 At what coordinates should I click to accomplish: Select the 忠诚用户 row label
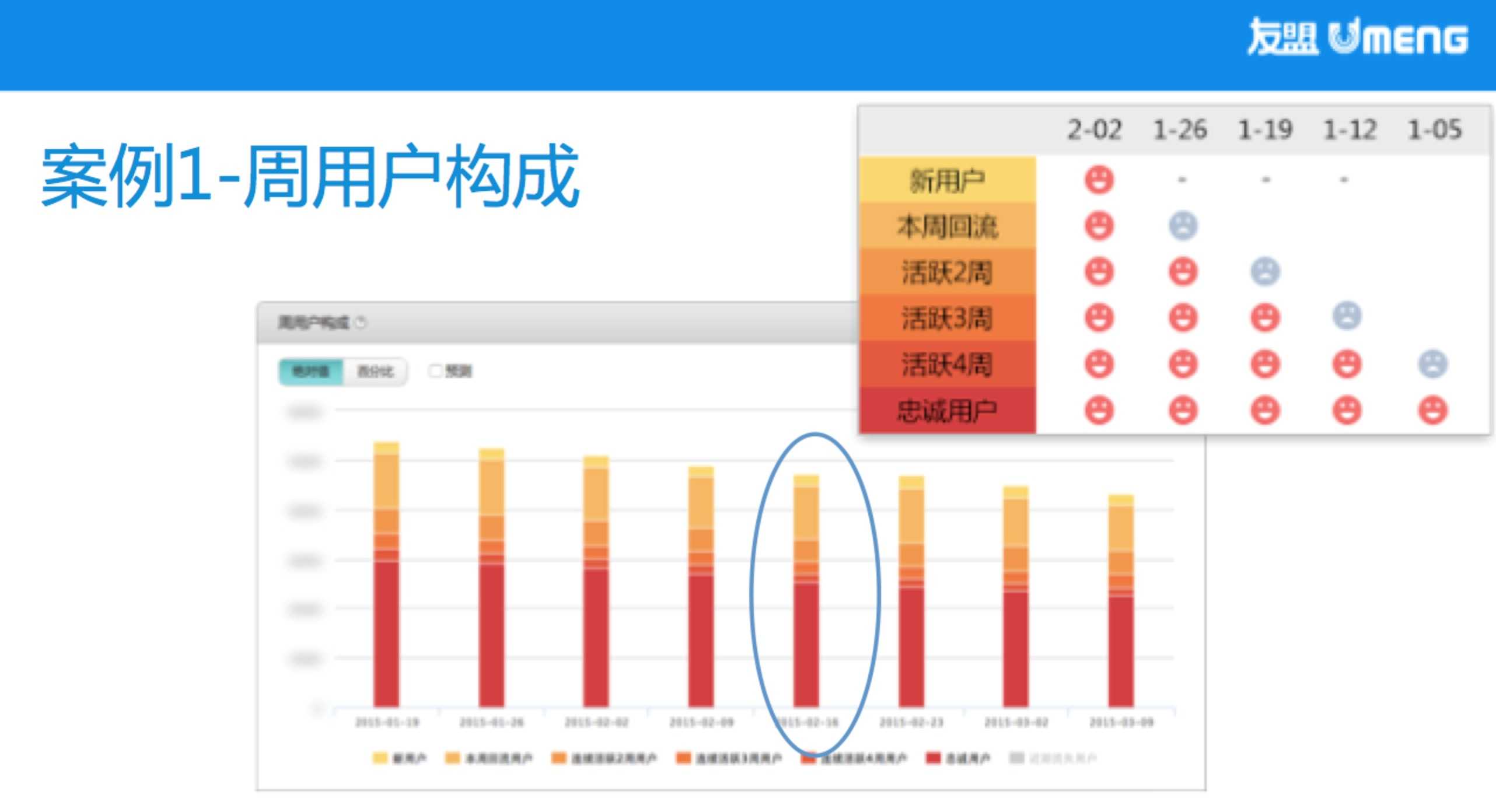pos(947,411)
